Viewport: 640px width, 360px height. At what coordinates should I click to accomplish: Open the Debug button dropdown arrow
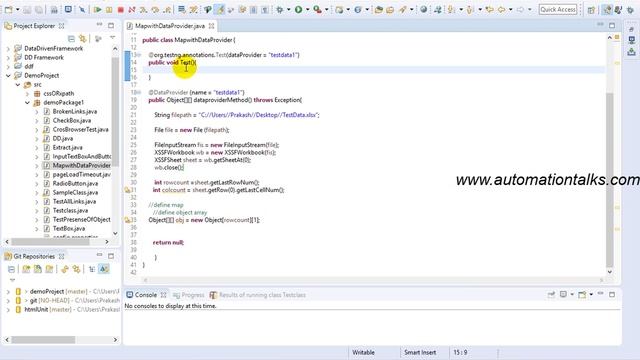point(289,9)
